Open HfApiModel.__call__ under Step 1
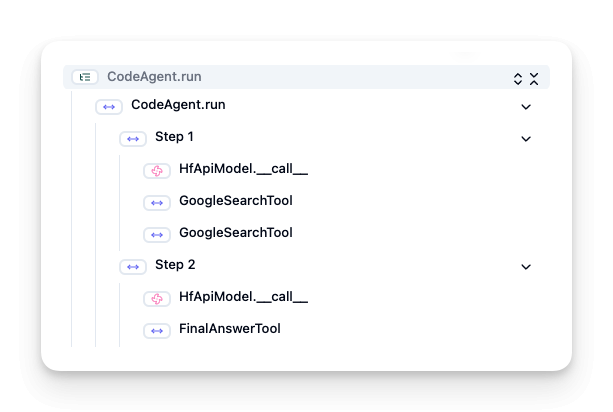Image resolution: width=613 pixels, height=412 pixels. pos(244,169)
